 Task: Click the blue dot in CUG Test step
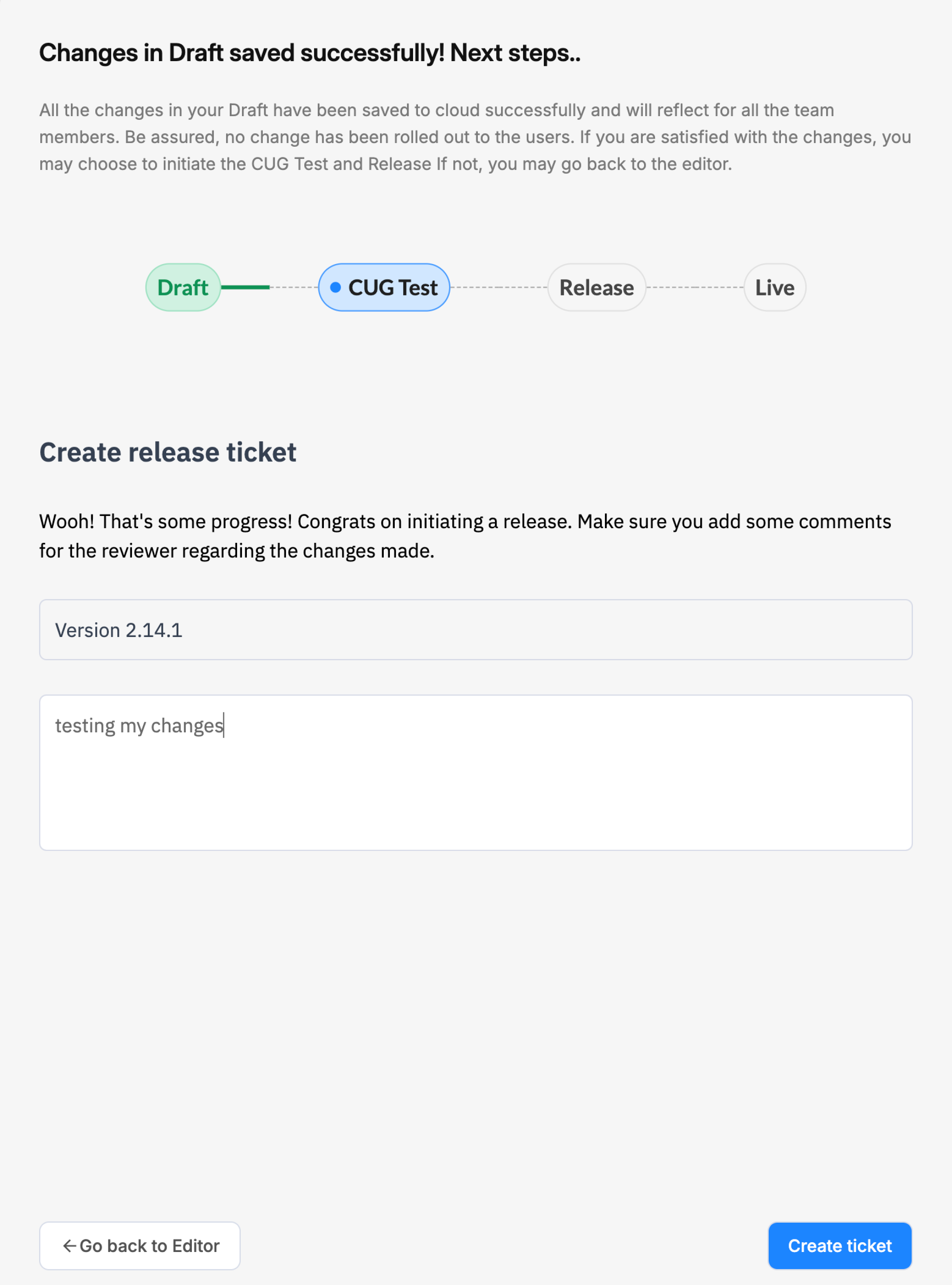coord(335,287)
